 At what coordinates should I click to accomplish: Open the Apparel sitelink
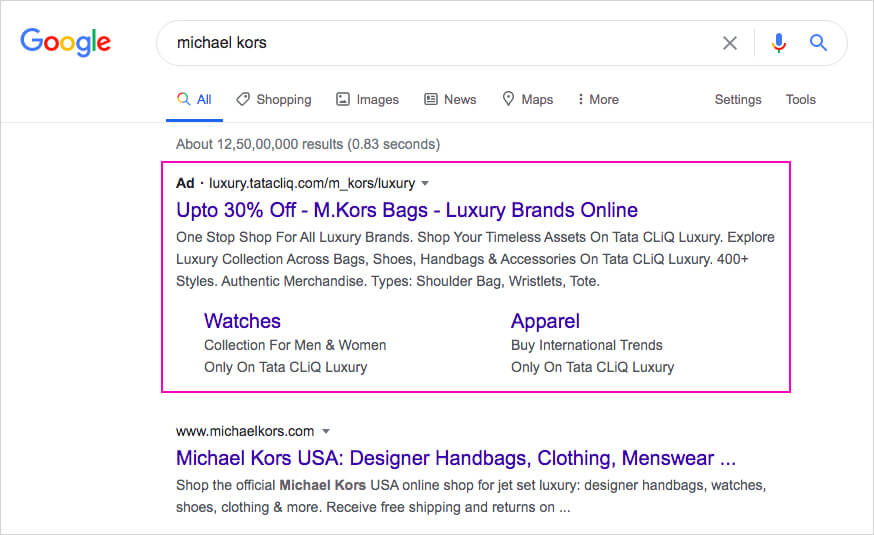pos(545,322)
